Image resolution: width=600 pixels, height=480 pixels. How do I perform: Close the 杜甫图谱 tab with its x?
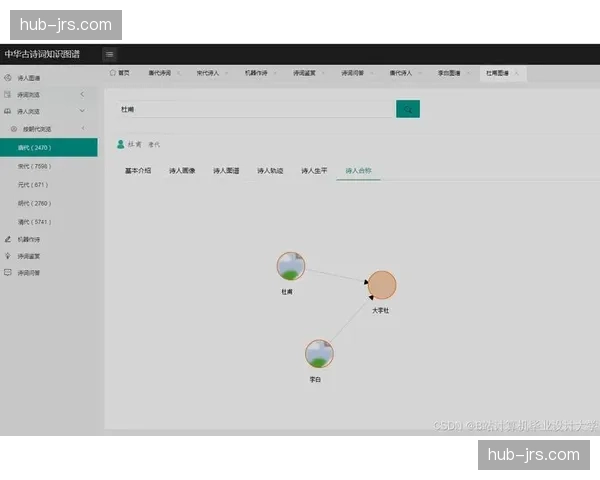point(517,73)
